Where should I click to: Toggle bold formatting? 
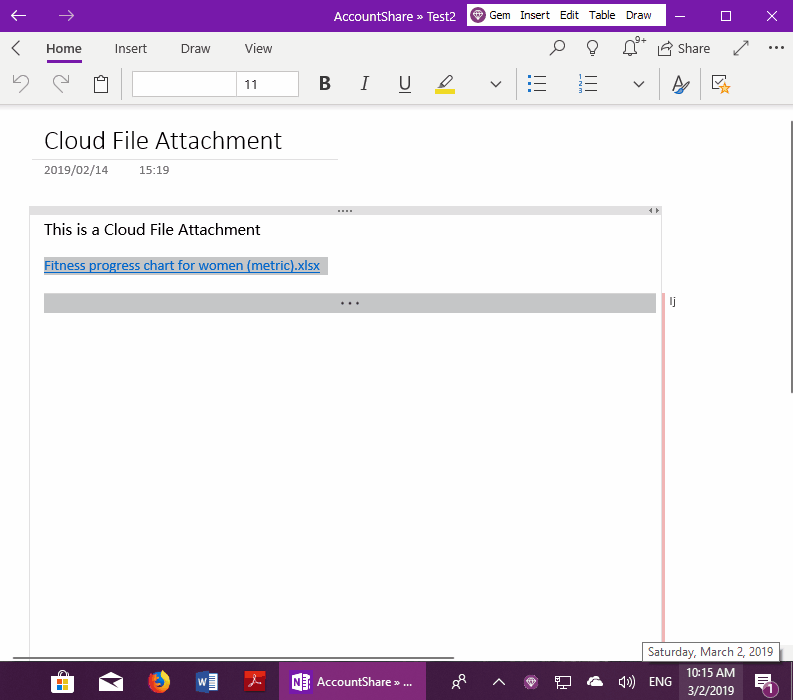tap(325, 83)
